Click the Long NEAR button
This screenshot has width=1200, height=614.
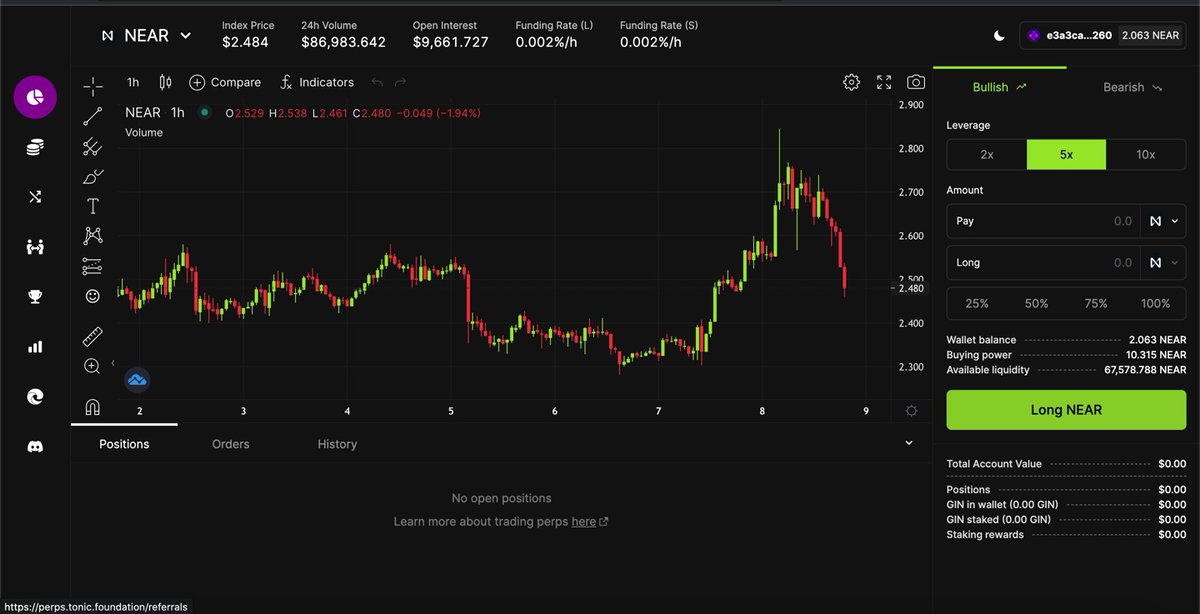(1066, 410)
